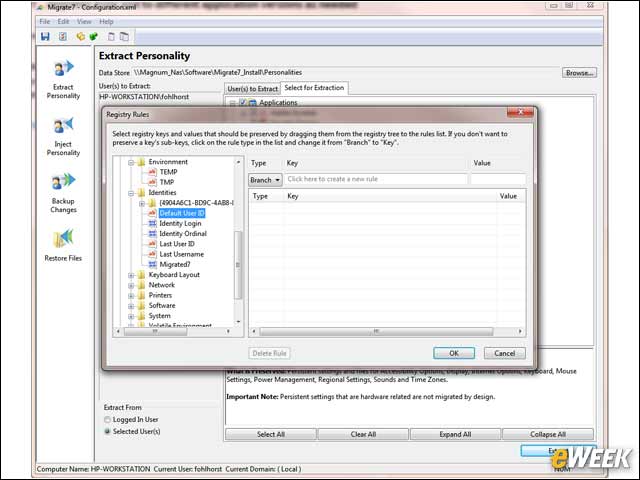The image size is (640, 480).
Task: Expand the Software registry key
Action: pyautogui.click(x=131, y=306)
